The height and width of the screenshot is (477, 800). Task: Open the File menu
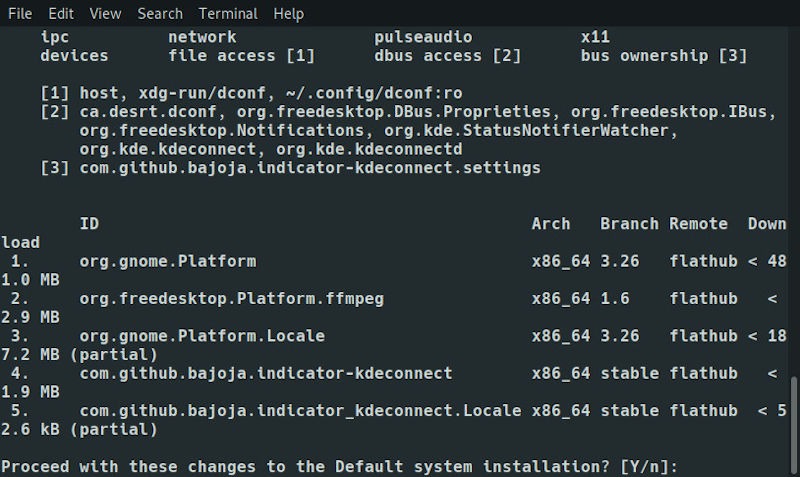(20, 14)
